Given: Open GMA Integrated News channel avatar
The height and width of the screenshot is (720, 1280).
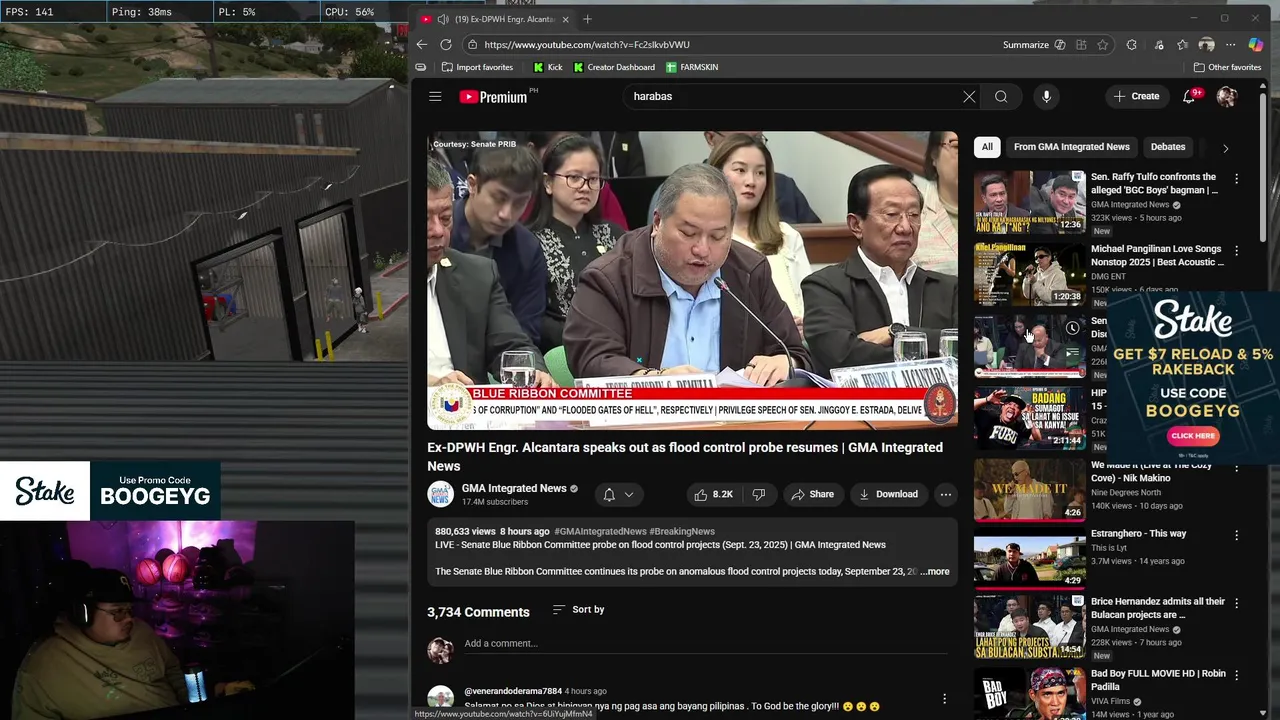Looking at the screenshot, I should point(440,494).
